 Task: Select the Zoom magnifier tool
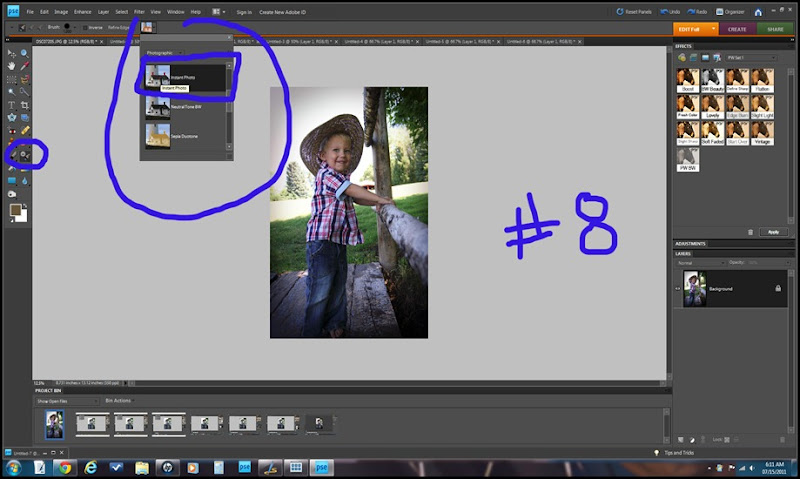[25, 53]
